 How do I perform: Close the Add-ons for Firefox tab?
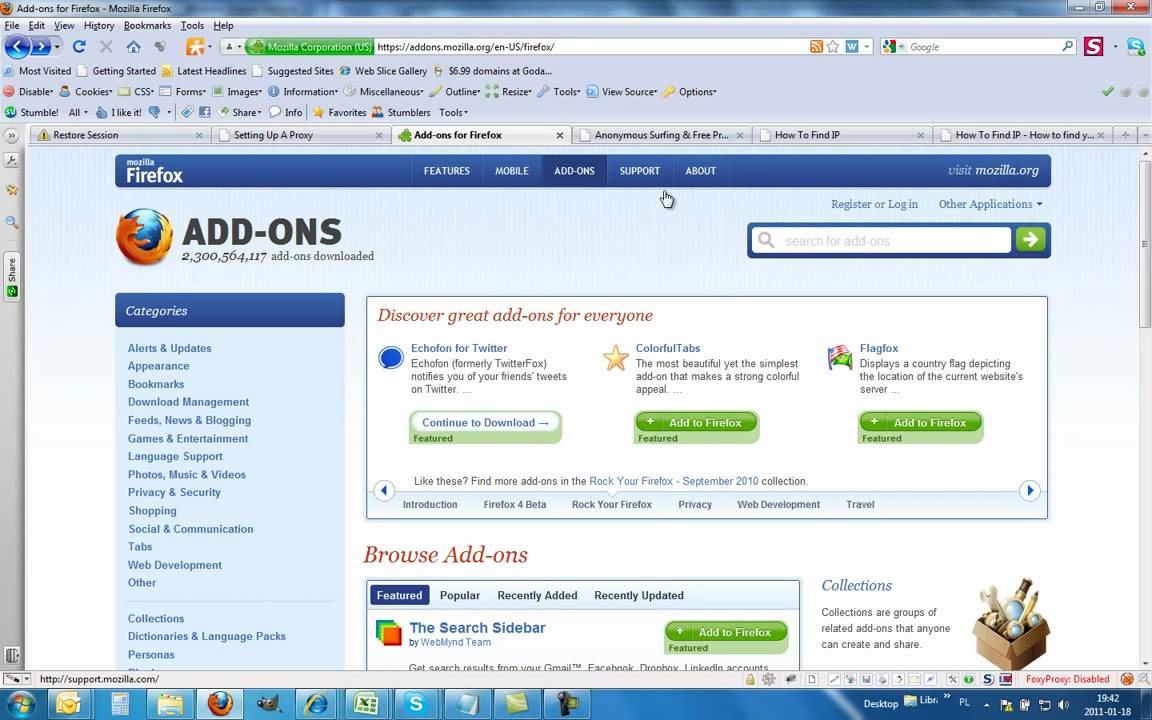[559, 135]
